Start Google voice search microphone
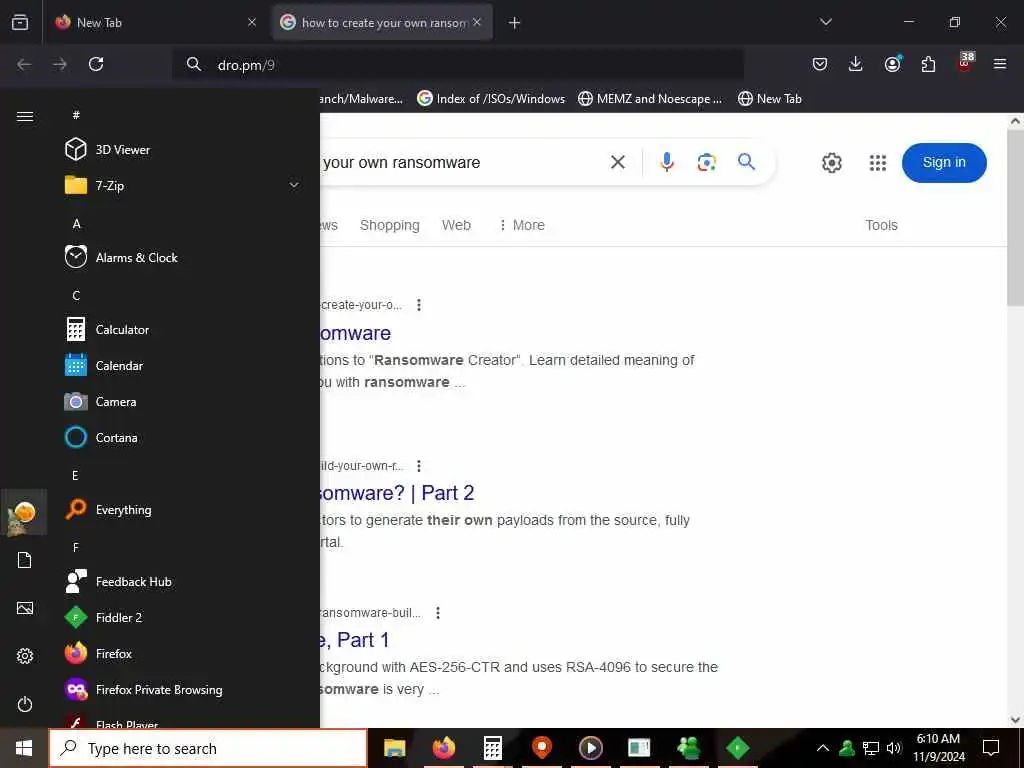Image resolution: width=1024 pixels, height=768 pixels. point(666,162)
